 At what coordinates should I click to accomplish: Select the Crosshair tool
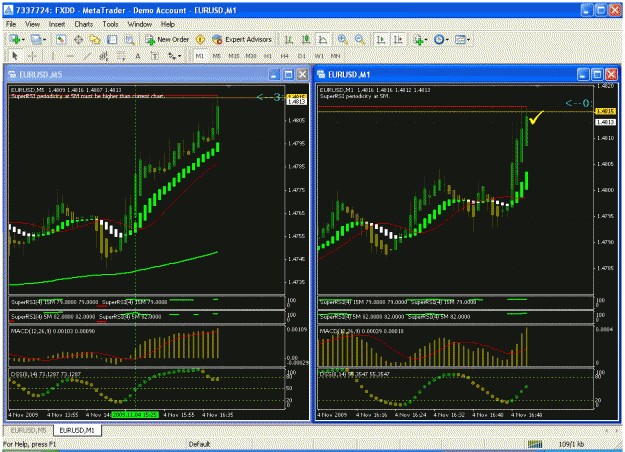coord(33,56)
